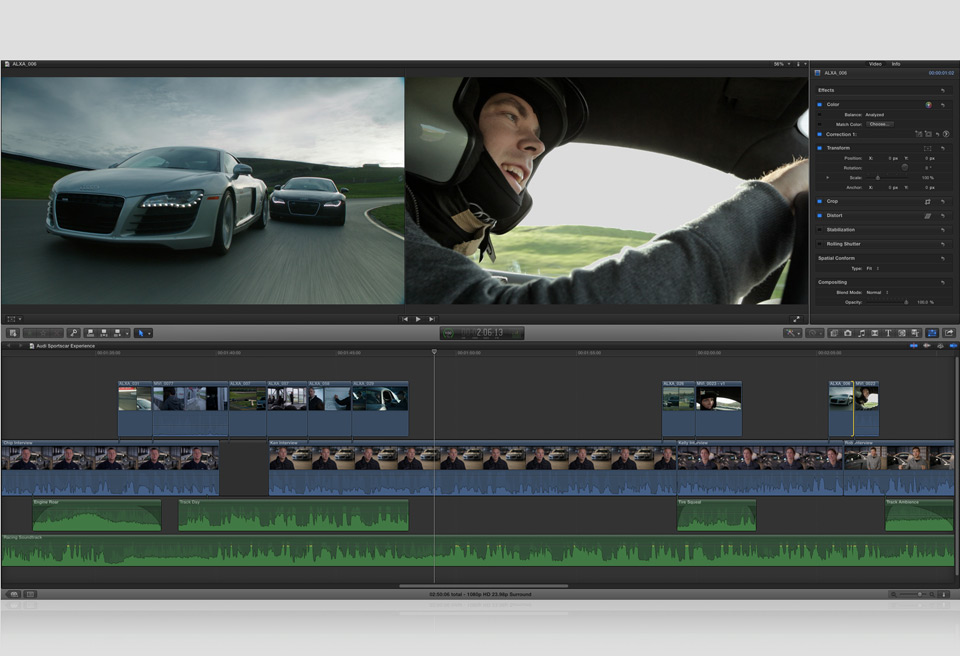
Task: Reset the Compositing section arrow
Action: [x=943, y=282]
